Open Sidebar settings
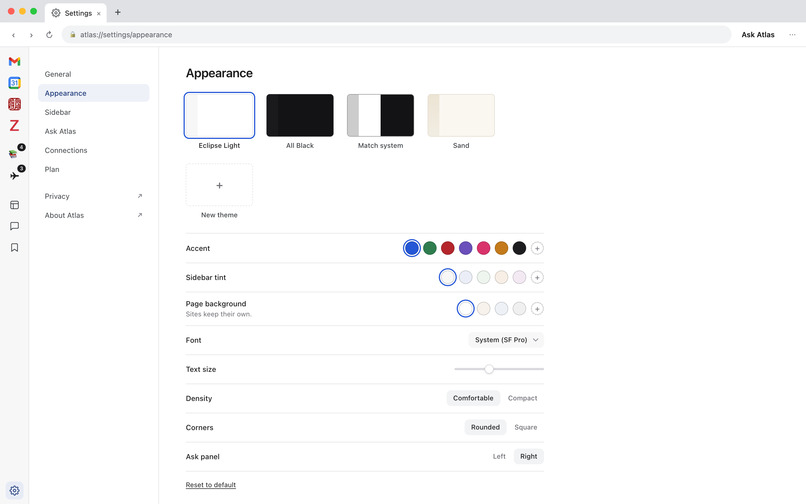Viewport: 806px width, 504px height. click(x=94, y=112)
